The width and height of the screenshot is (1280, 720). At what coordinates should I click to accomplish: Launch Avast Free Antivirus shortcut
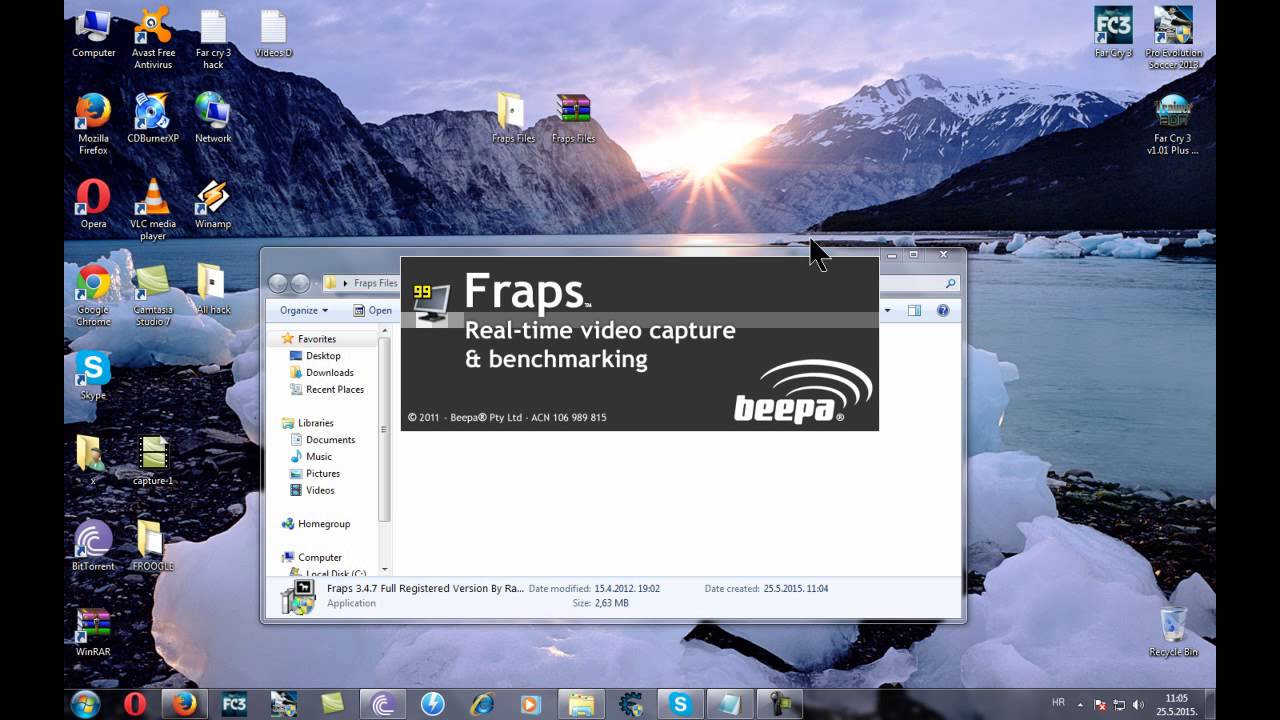pos(153,39)
